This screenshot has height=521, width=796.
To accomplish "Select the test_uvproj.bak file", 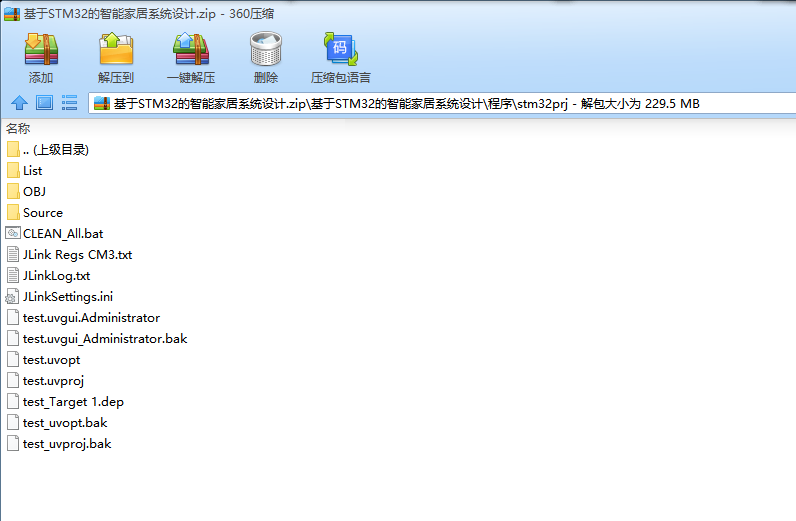I will click(x=59, y=444).
